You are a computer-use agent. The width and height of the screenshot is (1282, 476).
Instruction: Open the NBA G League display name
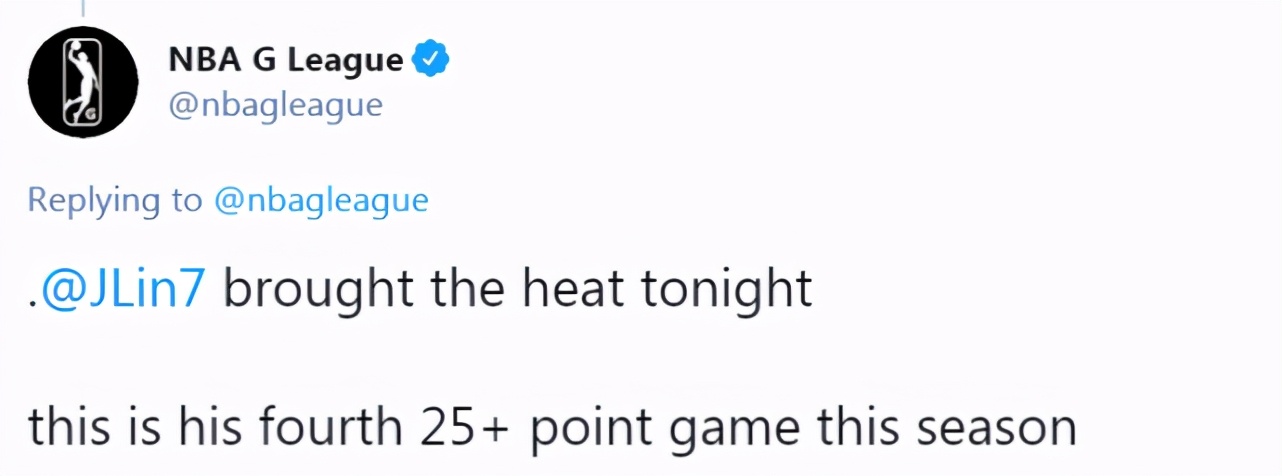pyautogui.click(x=285, y=60)
